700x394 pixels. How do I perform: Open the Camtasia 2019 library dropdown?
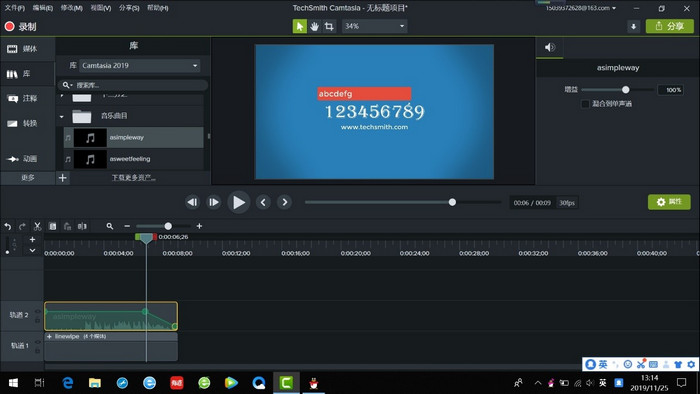click(x=140, y=66)
